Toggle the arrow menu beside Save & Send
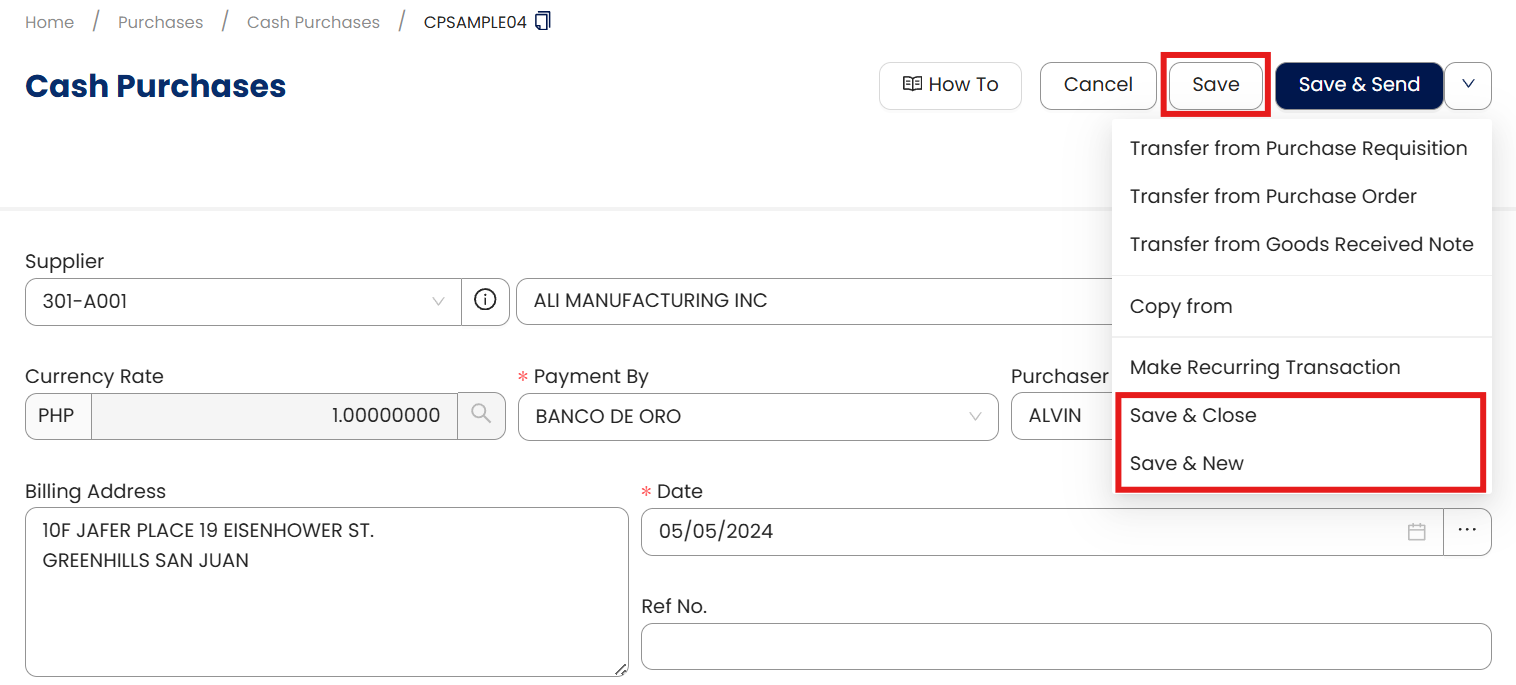1516x685 pixels. (x=1468, y=86)
